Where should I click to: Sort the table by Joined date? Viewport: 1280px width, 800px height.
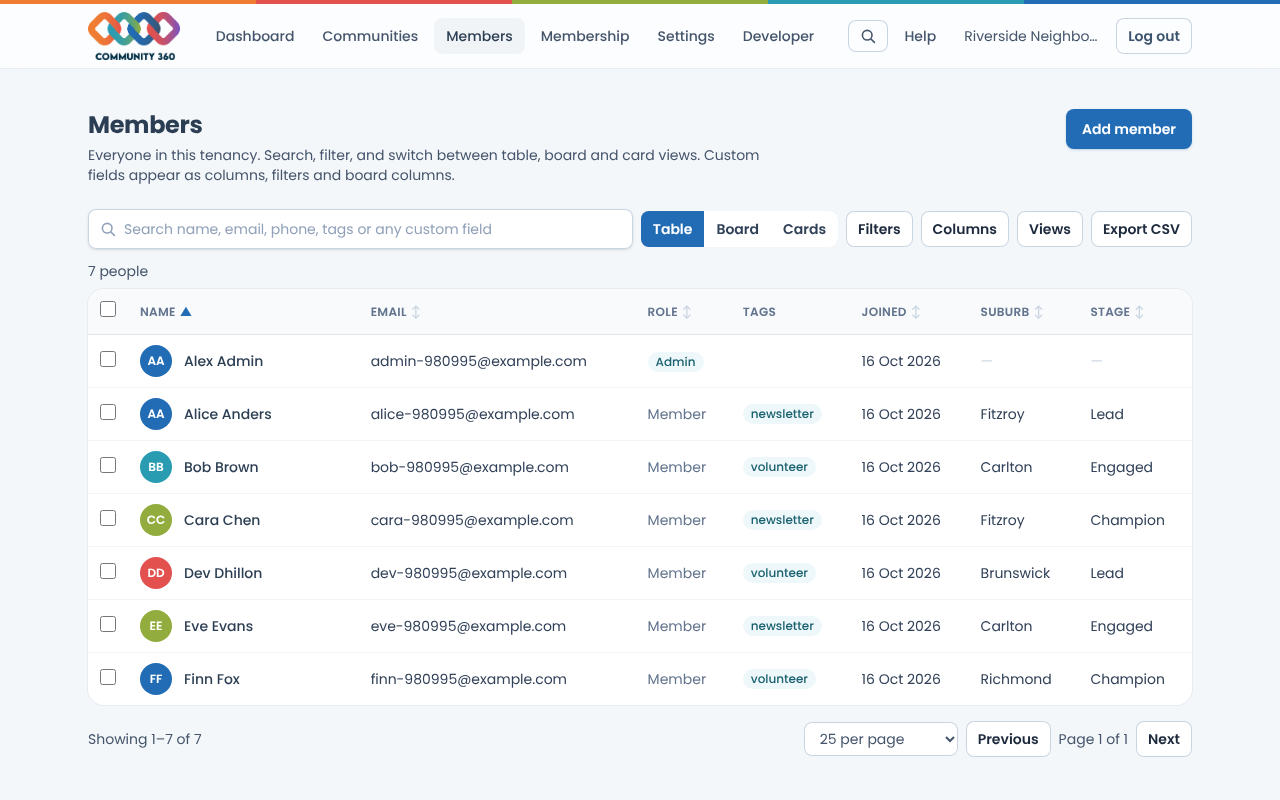pyautogui.click(x=891, y=312)
